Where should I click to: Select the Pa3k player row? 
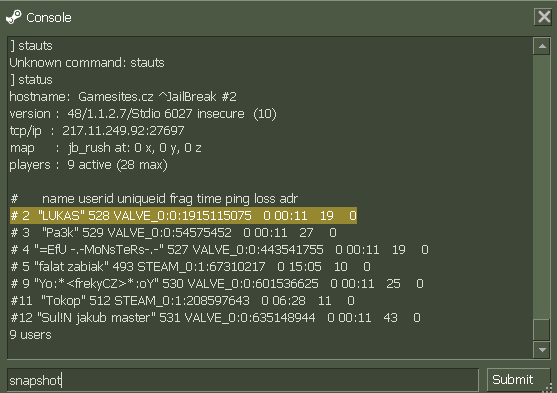coord(173,233)
